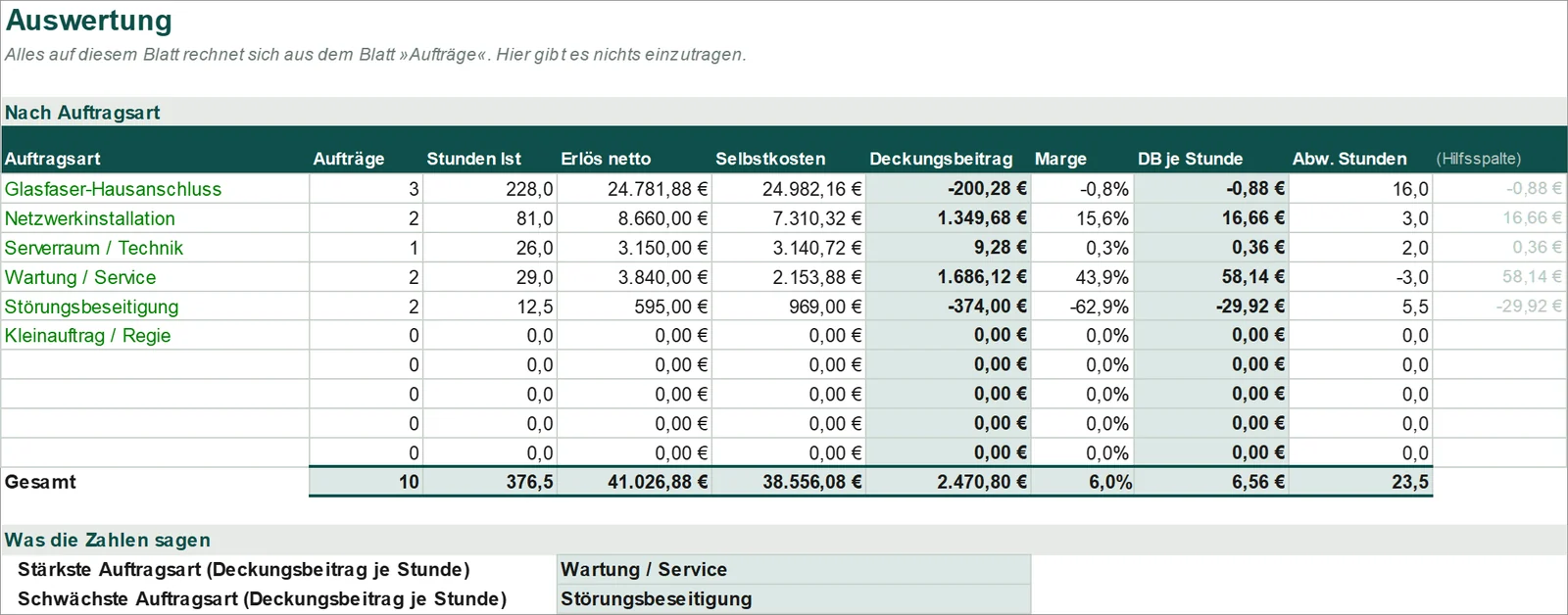Screen dimensions: 1568x615
Task: Click the -200,28 € Deckungsbeitrag cell
Action: coord(949,189)
